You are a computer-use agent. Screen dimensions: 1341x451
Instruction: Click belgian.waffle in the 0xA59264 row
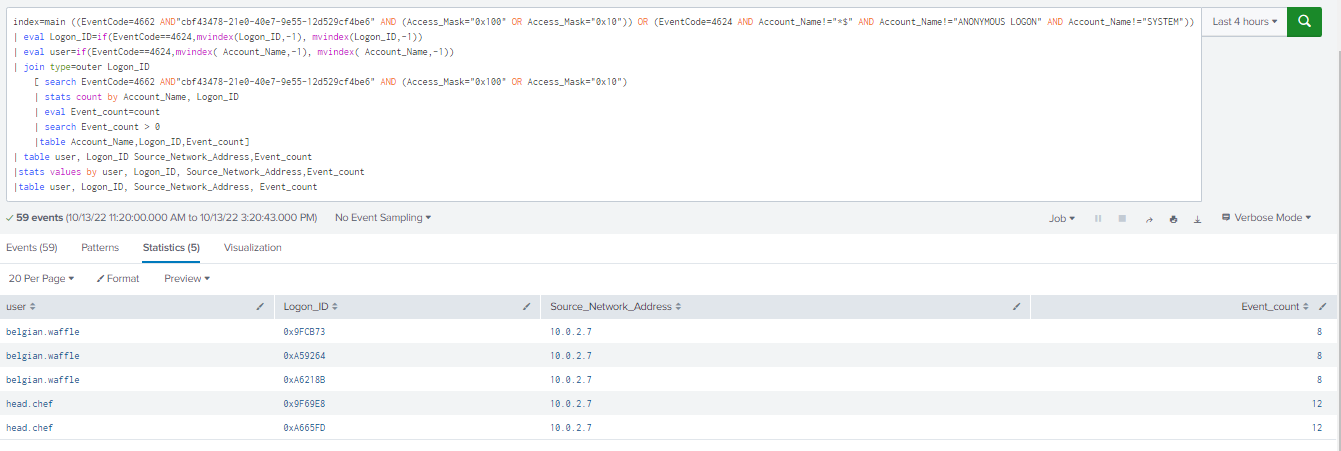pyautogui.click(x=43, y=355)
